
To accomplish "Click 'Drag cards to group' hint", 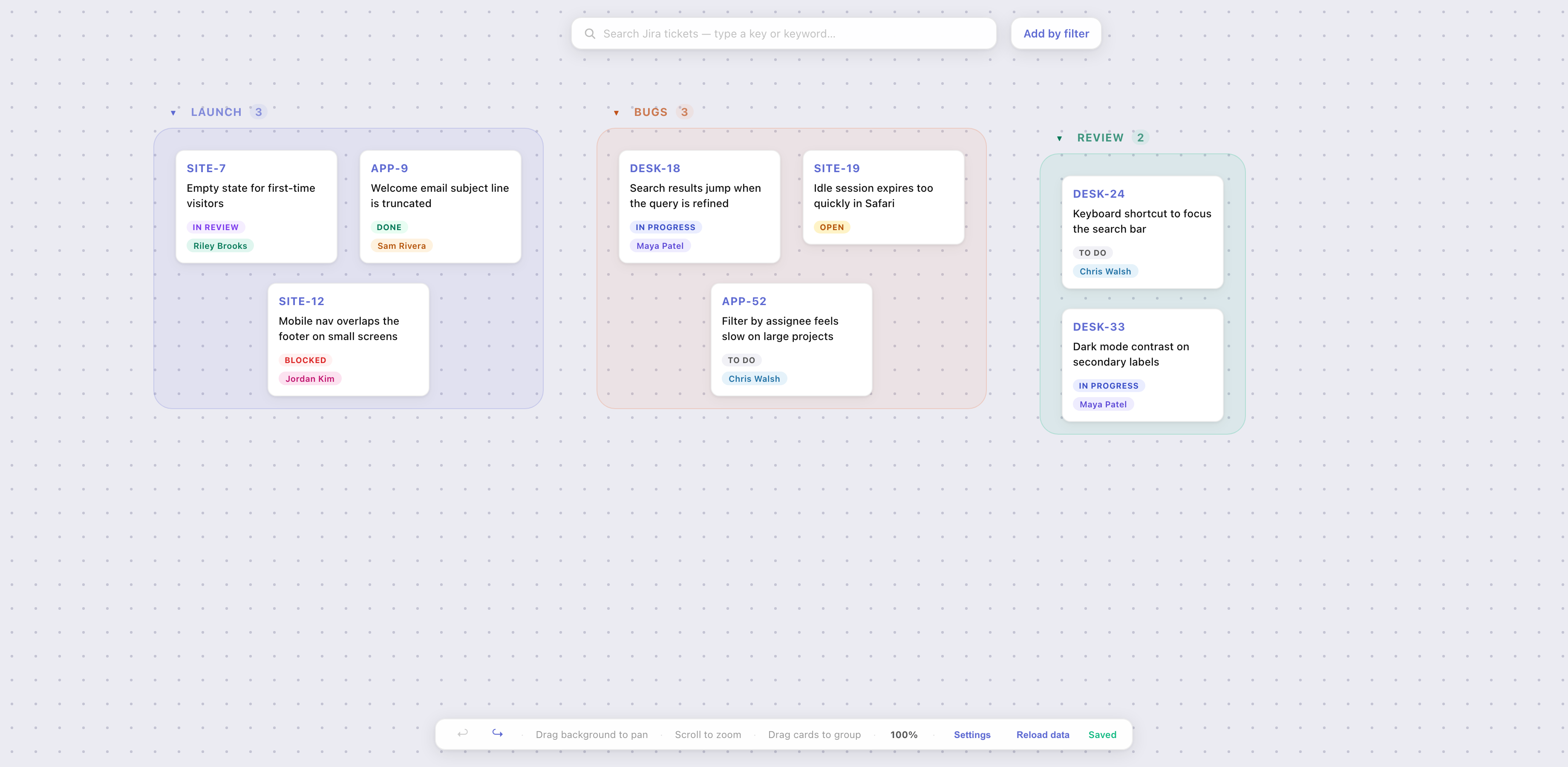I will click(814, 735).
